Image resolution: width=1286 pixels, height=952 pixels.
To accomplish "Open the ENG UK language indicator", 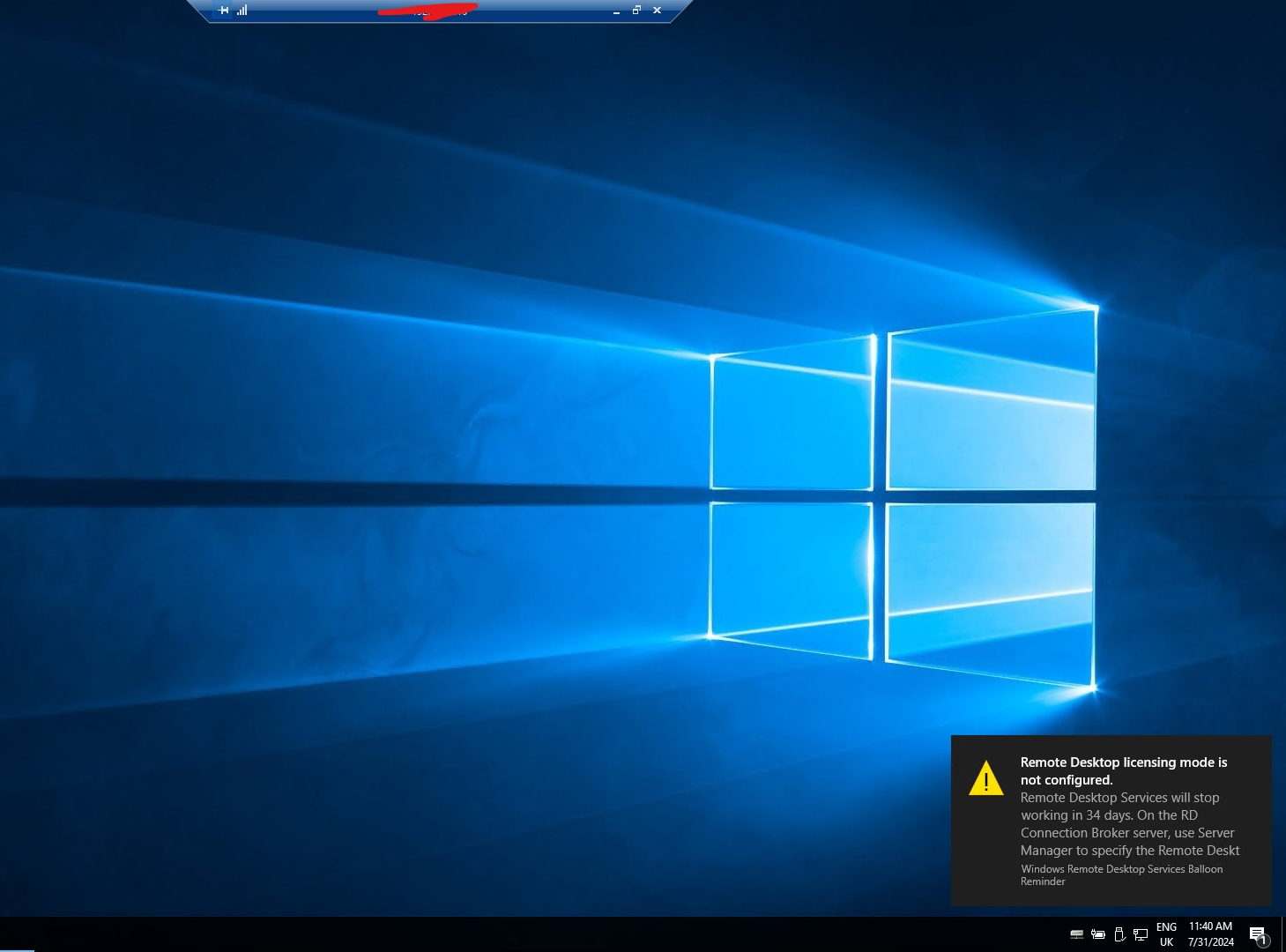I will click(x=1167, y=933).
